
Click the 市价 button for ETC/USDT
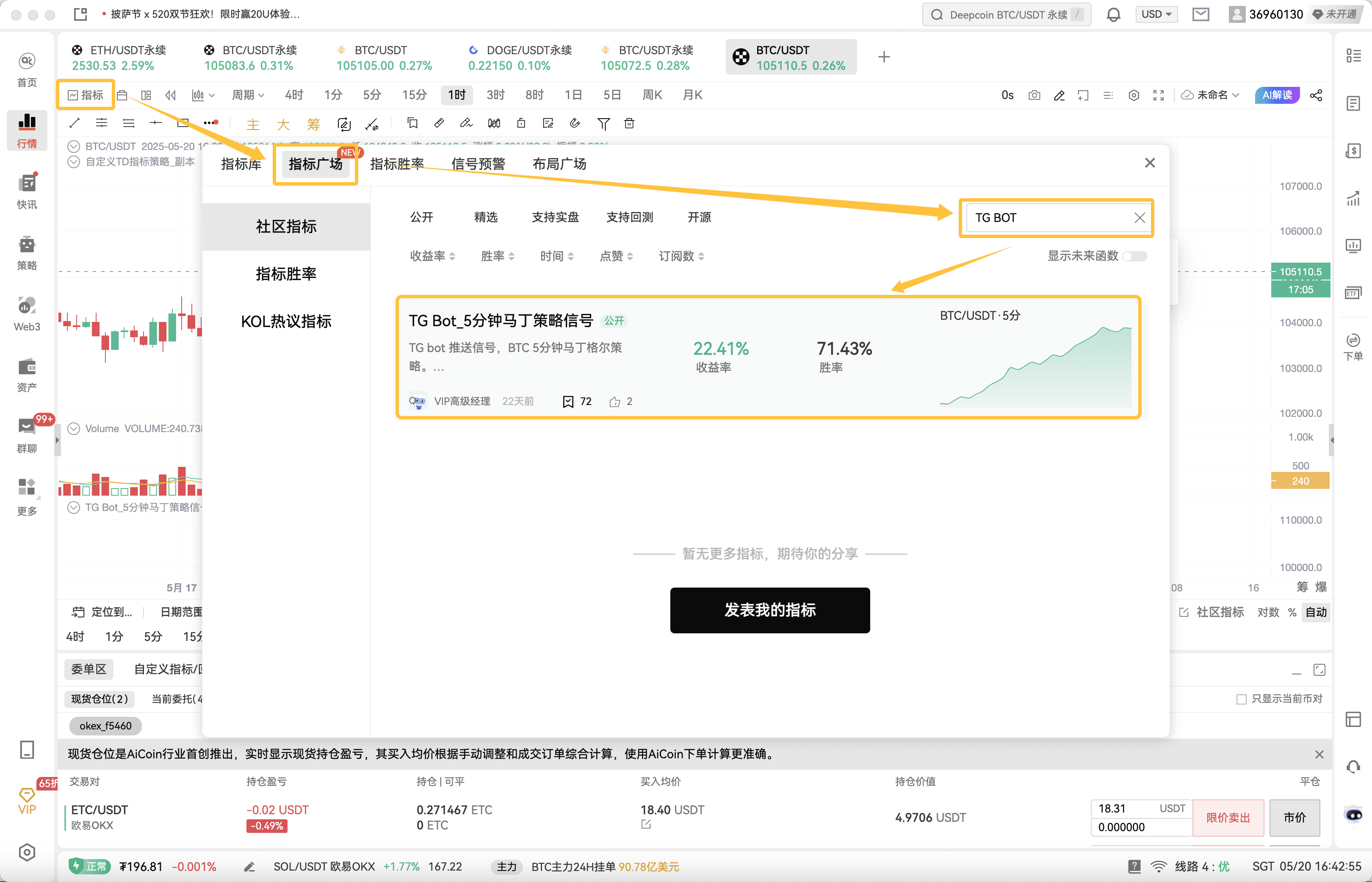(x=1295, y=818)
